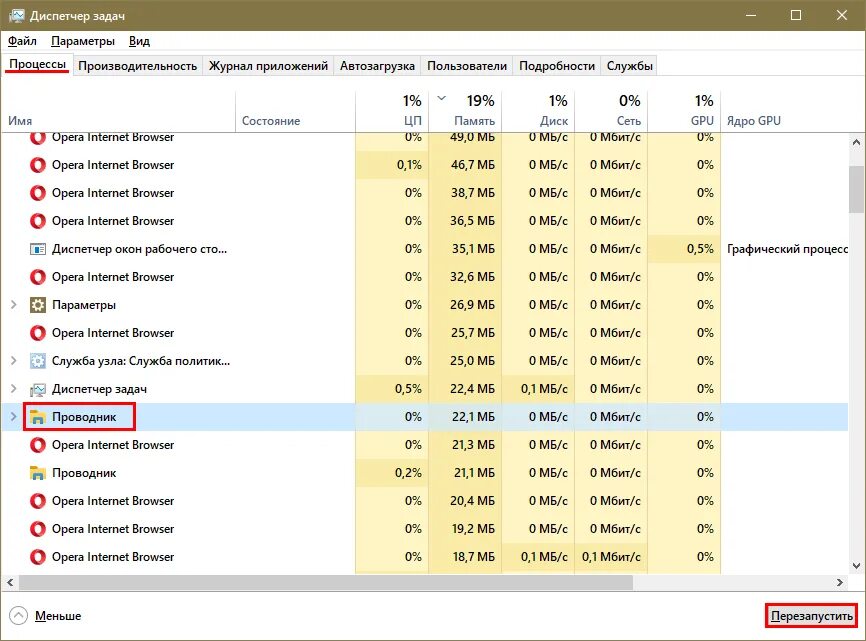The image size is (866, 641).
Task: Select the Служба узла: Служба политик... row name
Action: pyautogui.click(x=141, y=361)
